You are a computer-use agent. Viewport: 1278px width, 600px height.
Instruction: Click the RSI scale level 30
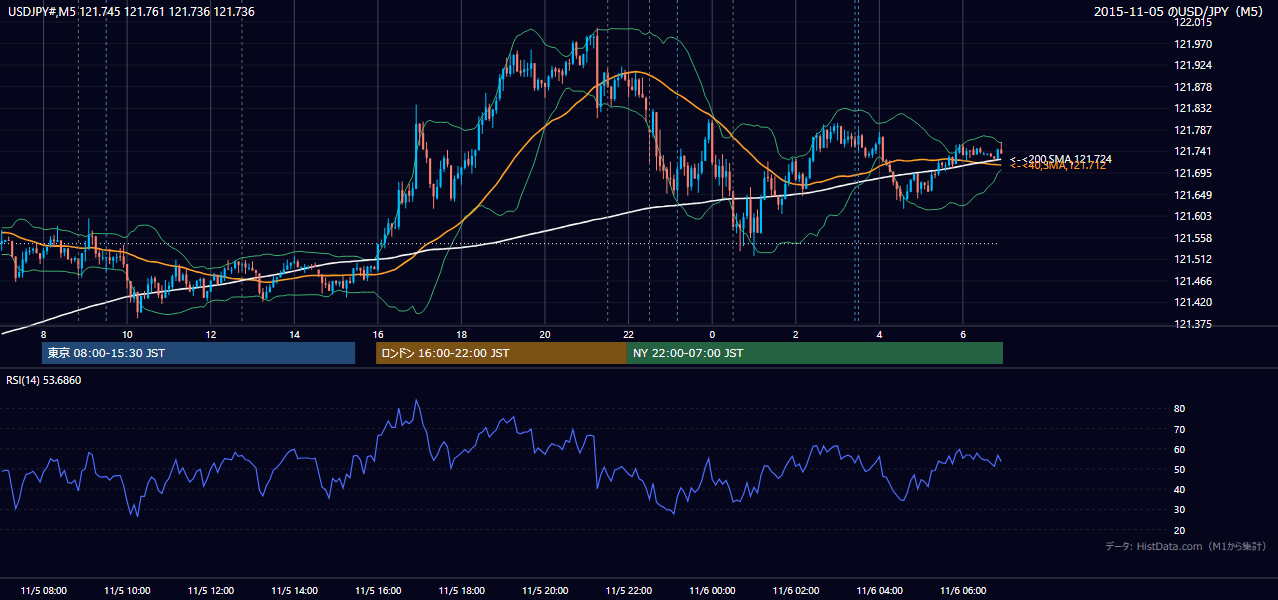[1180, 510]
